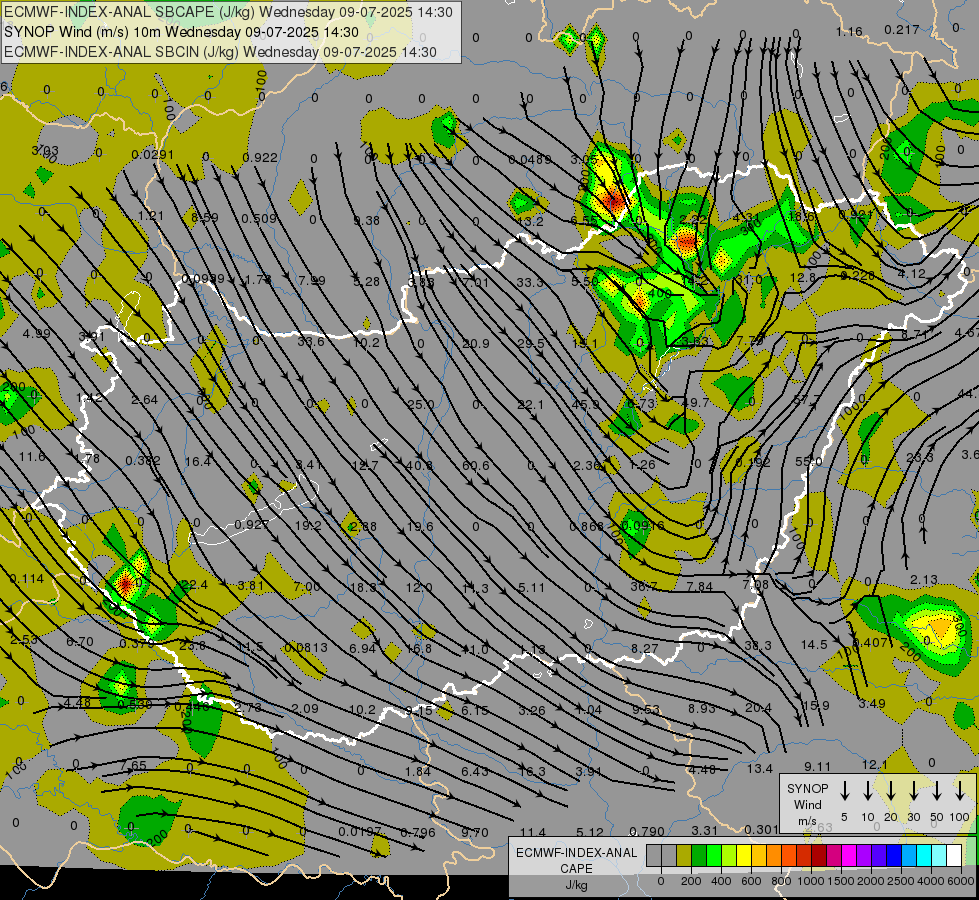The image size is (979, 900).
Task: Click the map value 9.70
Action: click(x=475, y=832)
